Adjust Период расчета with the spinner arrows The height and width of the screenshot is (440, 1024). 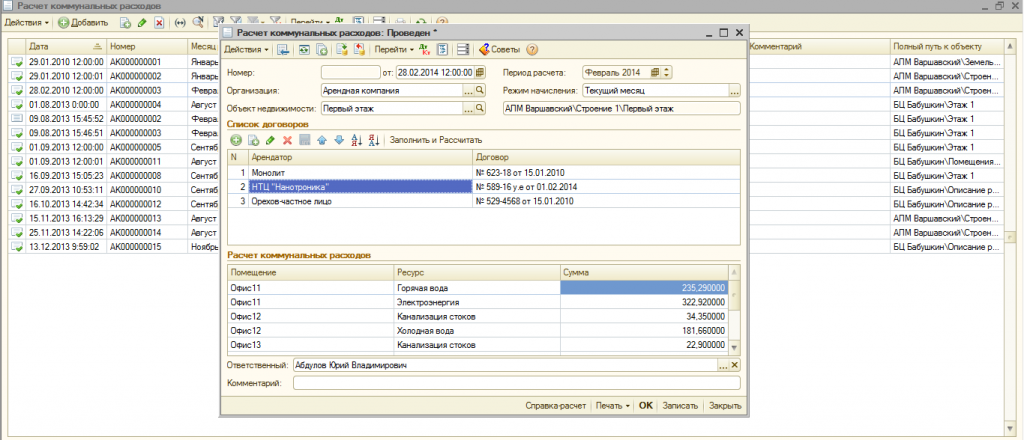point(668,72)
